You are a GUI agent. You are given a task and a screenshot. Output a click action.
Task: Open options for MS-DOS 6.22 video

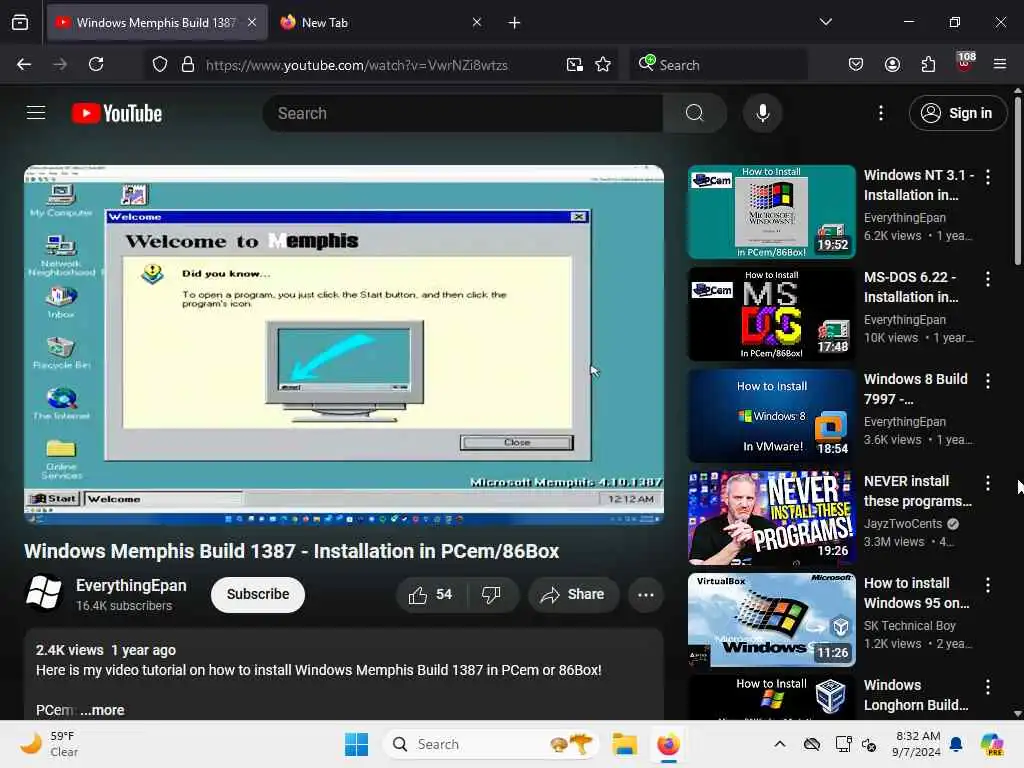[x=987, y=279]
